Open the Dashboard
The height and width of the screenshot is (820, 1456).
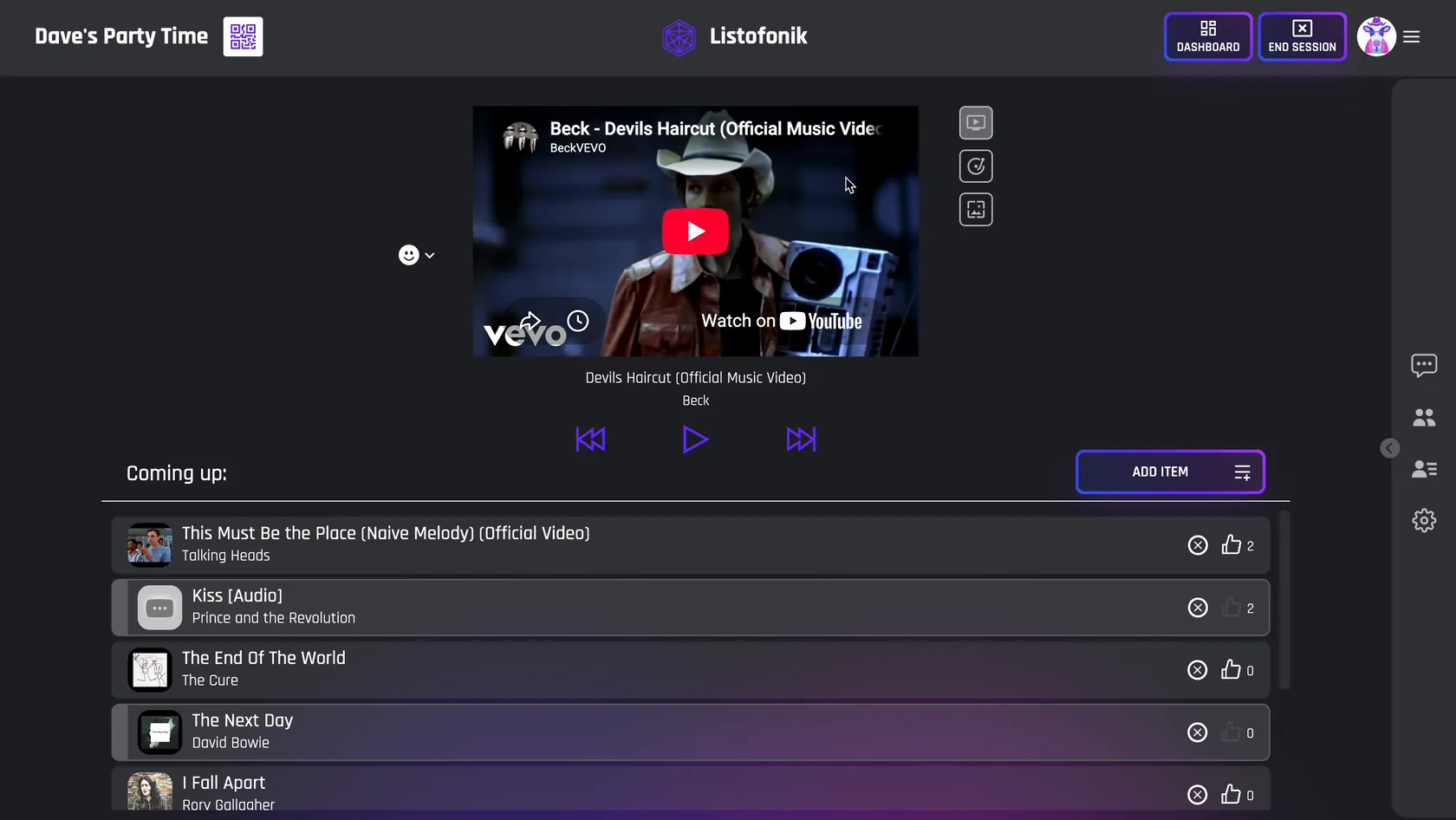1208,36
